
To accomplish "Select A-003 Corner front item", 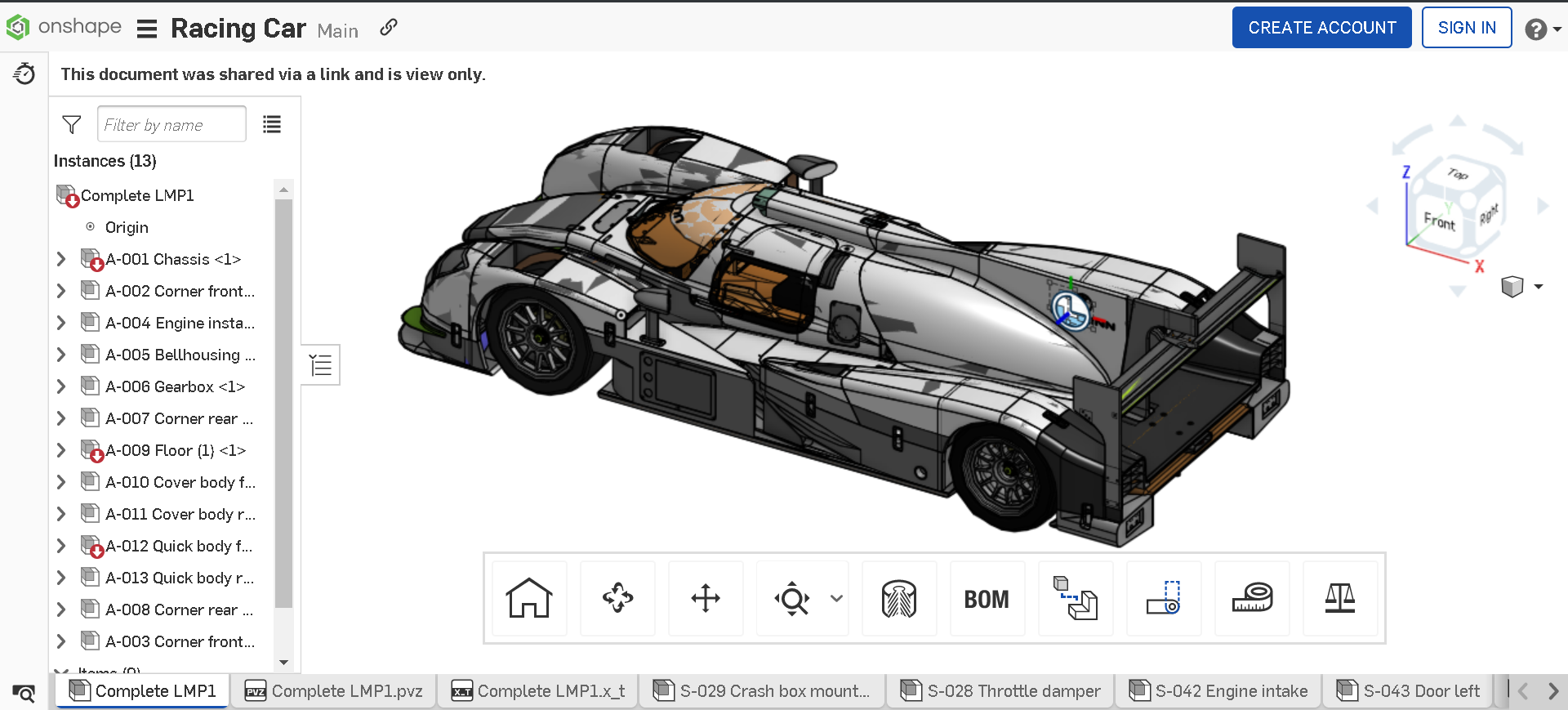I will [180, 641].
